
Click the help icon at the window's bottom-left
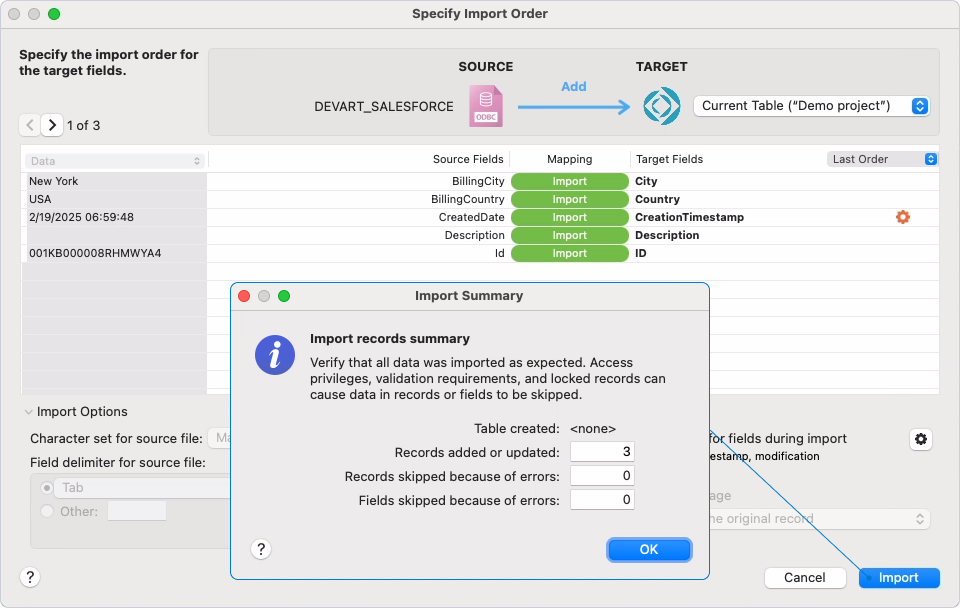[29, 577]
